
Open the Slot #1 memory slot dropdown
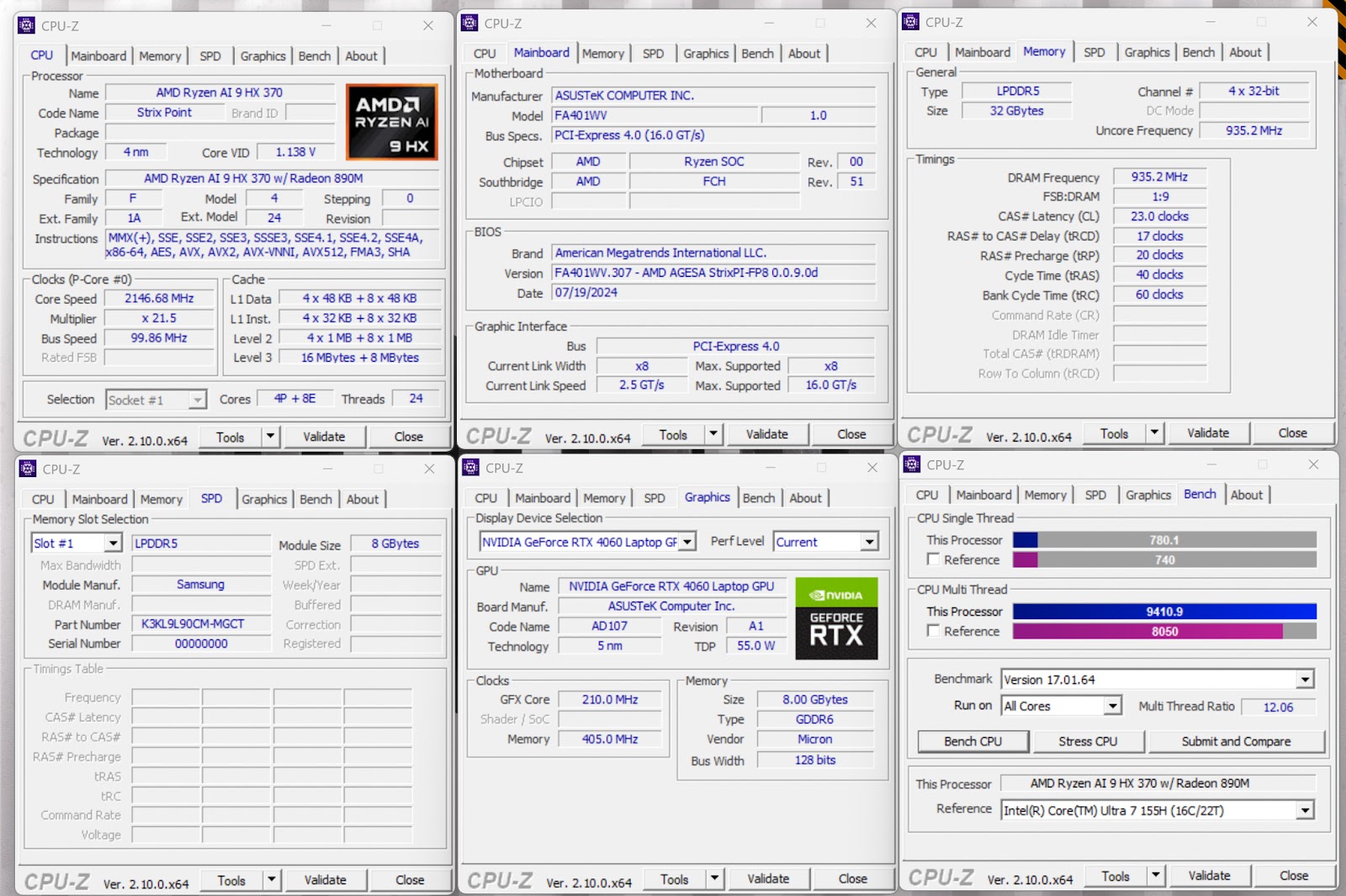pyautogui.click(x=114, y=543)
